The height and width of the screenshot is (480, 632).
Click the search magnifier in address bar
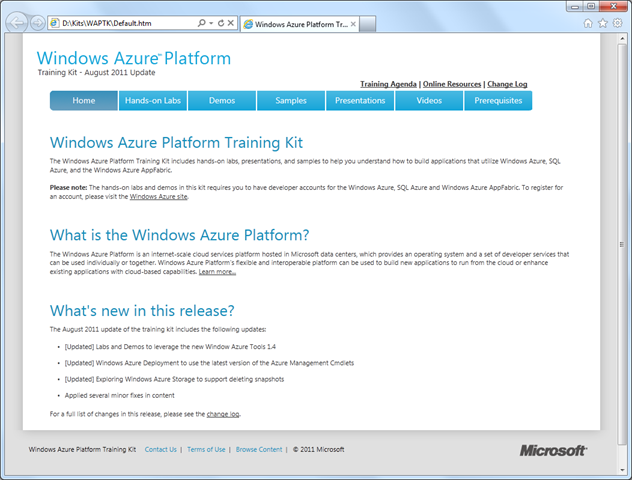click(x=202, y=23)
